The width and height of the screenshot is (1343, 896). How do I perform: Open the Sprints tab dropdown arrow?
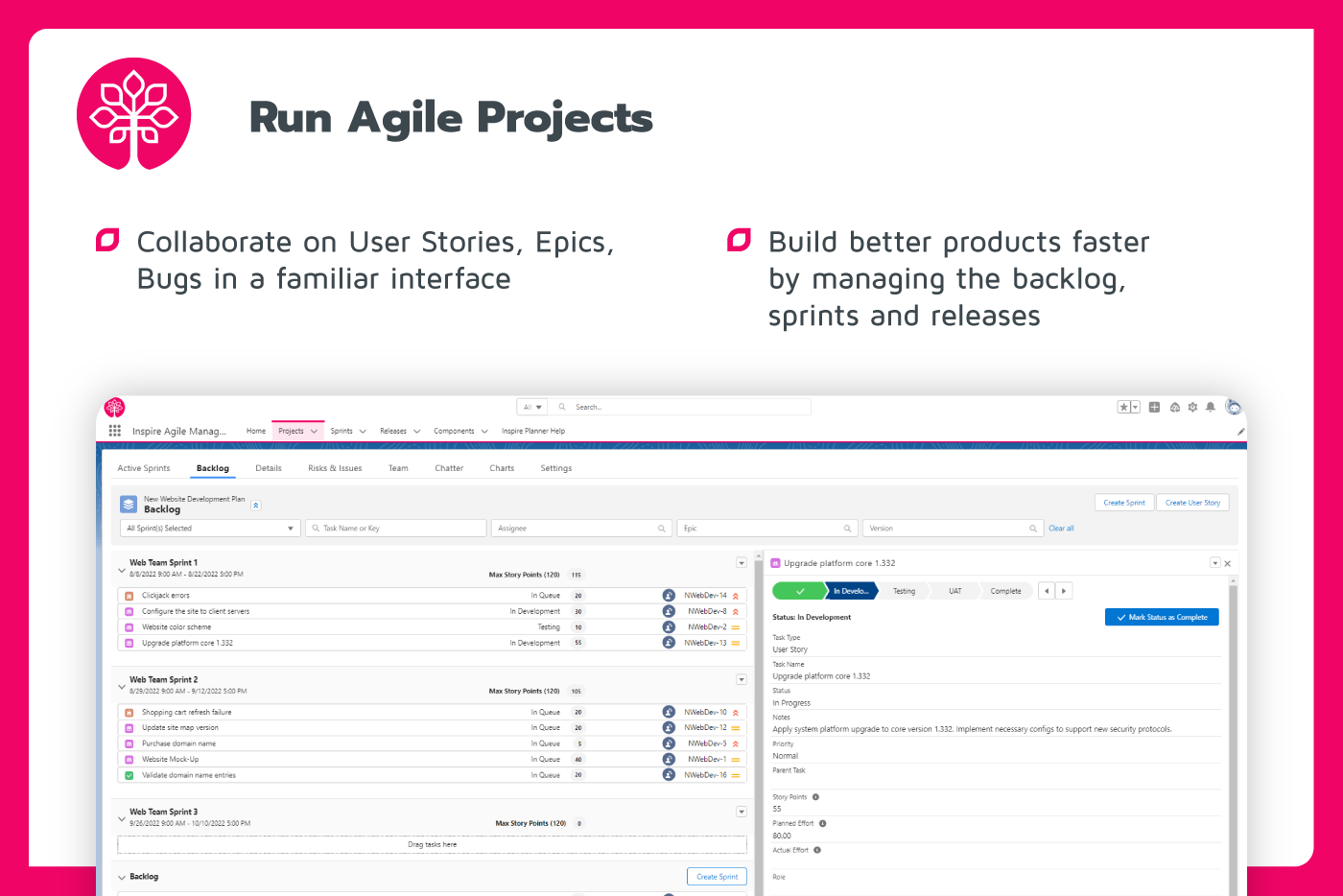362,431
